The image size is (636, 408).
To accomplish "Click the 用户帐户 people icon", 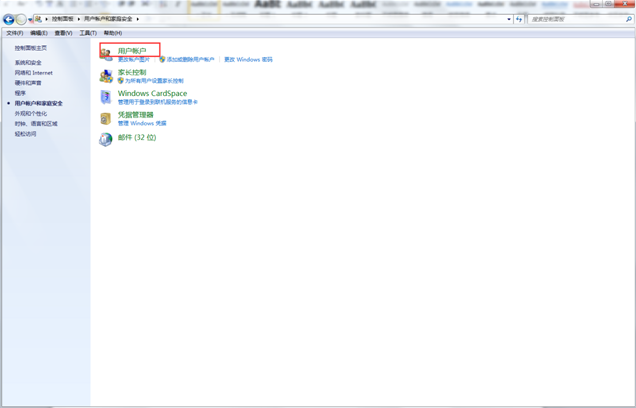I will click(x=106, y=54).
